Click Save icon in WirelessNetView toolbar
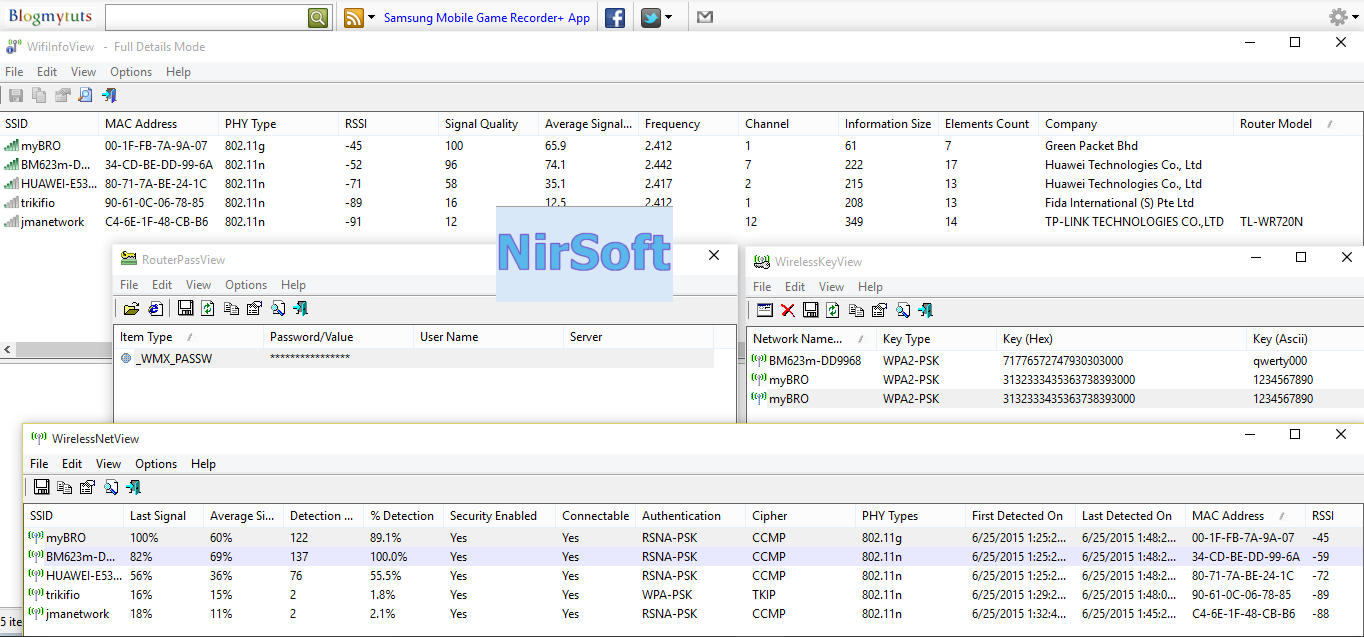Image resolution: width=1364 pixels, height=637 pixels. coord(41,487)
